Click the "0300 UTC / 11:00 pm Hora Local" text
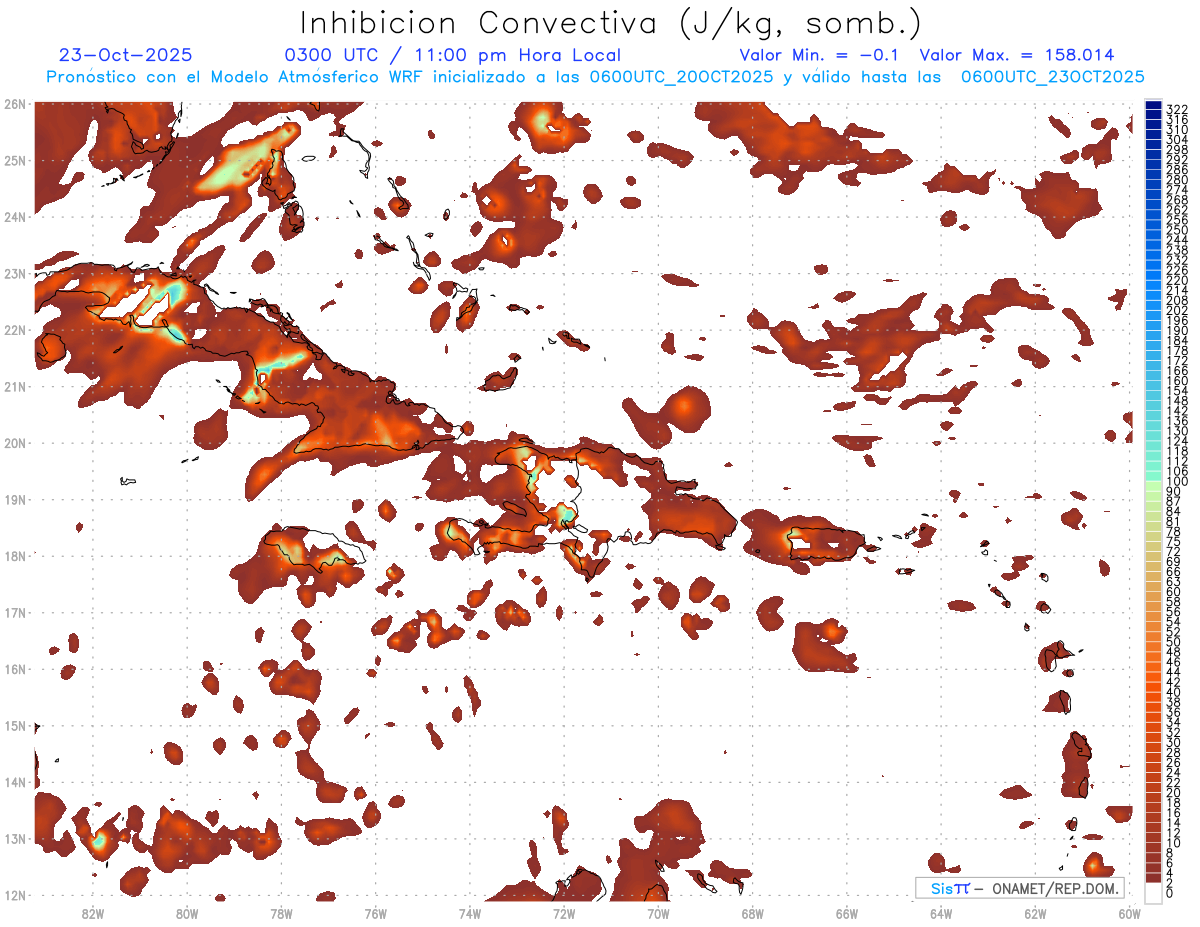Viewport: 1200px width, 927px height. coord(452,56)
